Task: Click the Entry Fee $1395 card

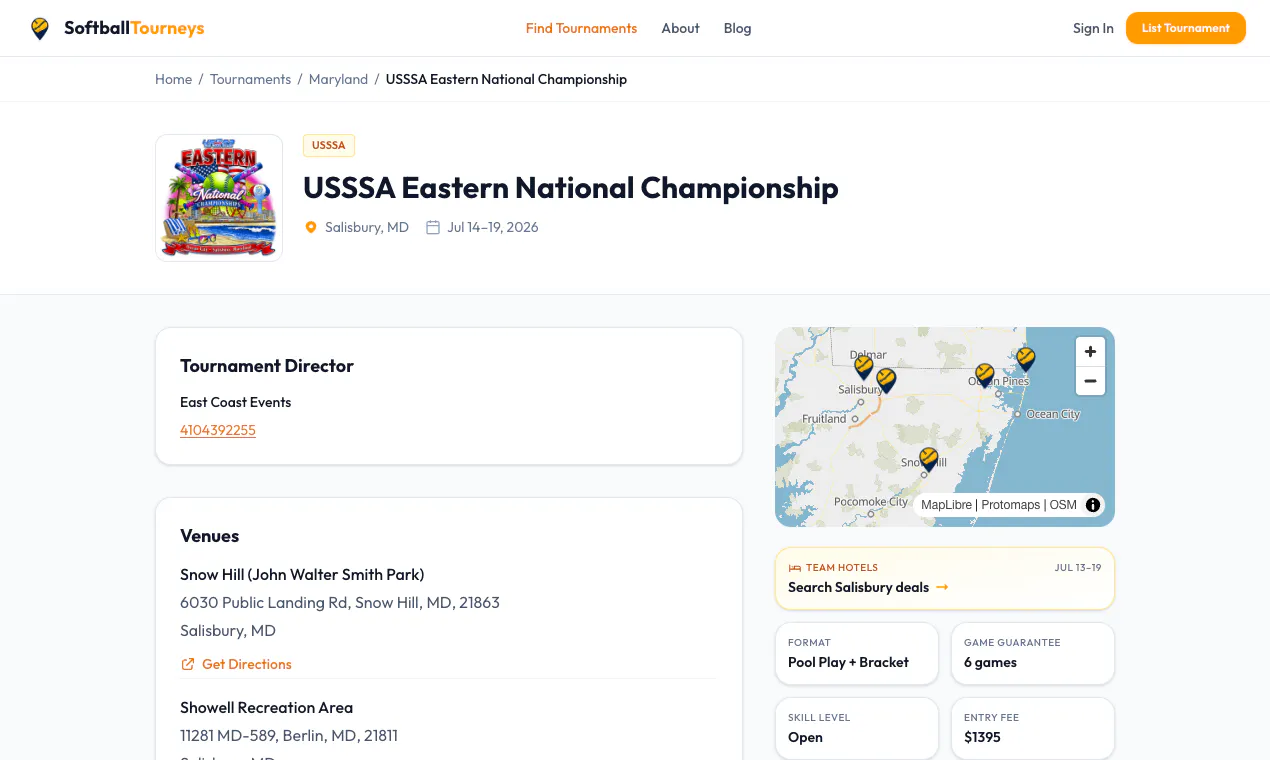Action: click(1033, 728)
